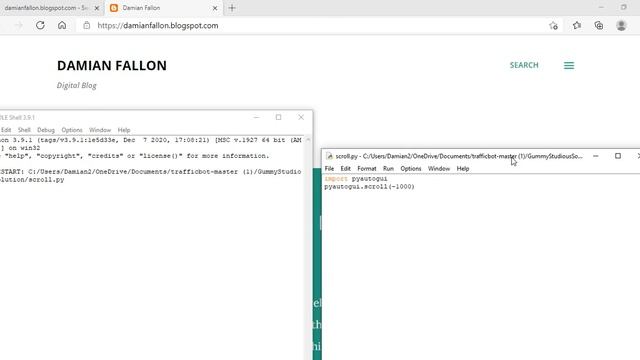Switch to the Damian Fallon tab
Viewport: 640px width, 360px height.
[163, 8]
